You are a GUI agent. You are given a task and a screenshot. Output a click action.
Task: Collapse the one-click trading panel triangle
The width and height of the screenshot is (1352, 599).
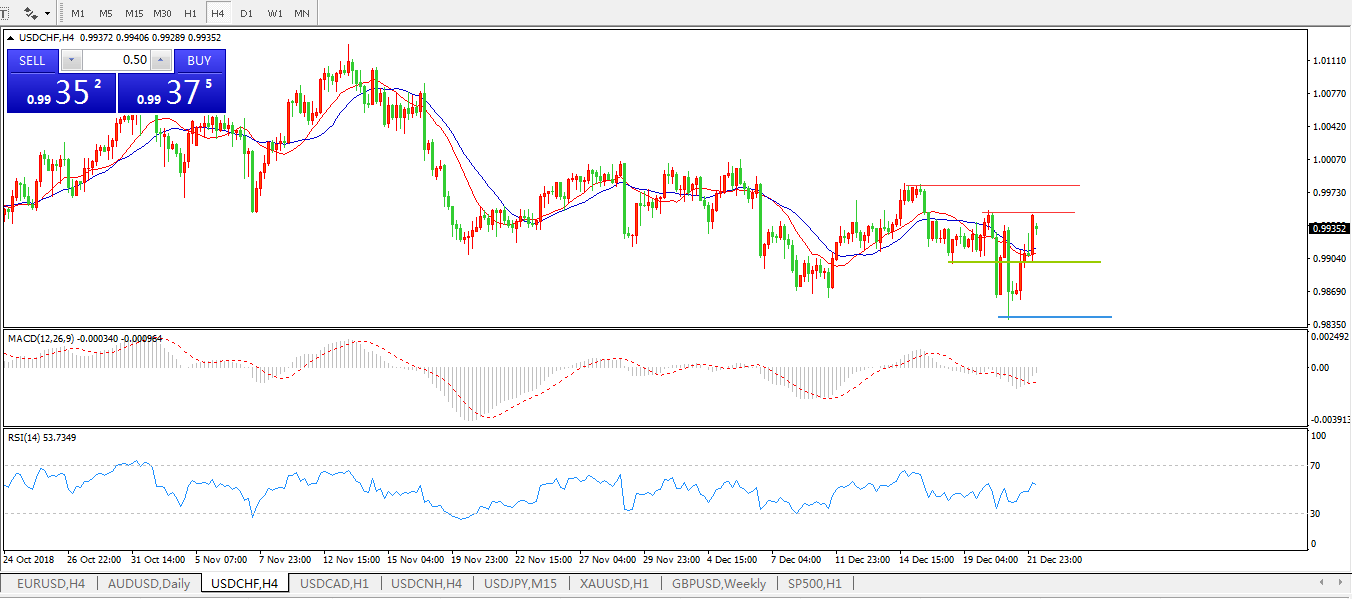click(x=12, y=38)
